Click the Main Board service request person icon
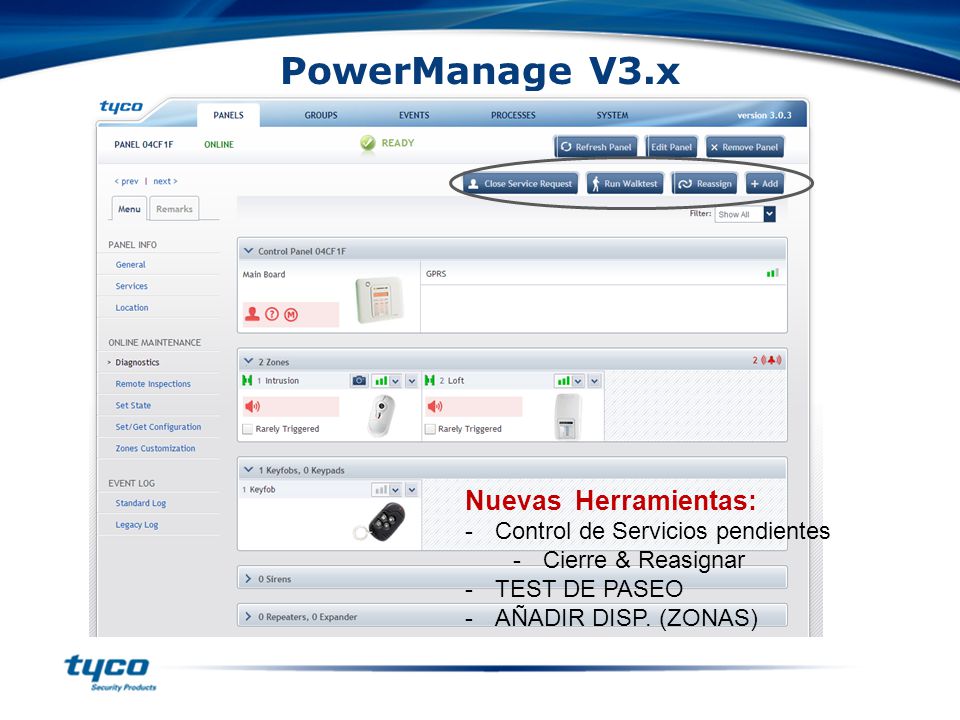960x720 pixels. point(252,314)
